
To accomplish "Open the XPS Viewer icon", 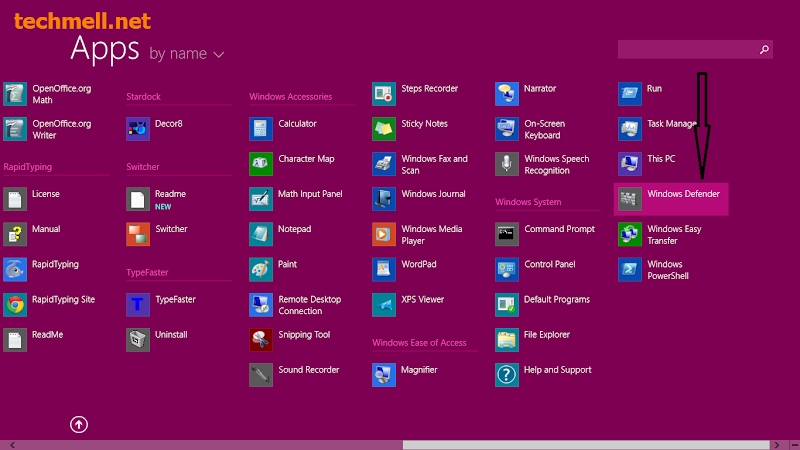I will [384, 305].
